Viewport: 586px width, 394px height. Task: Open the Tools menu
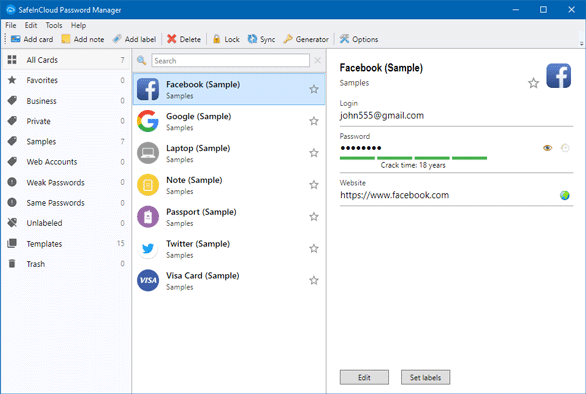pos(54,25)
